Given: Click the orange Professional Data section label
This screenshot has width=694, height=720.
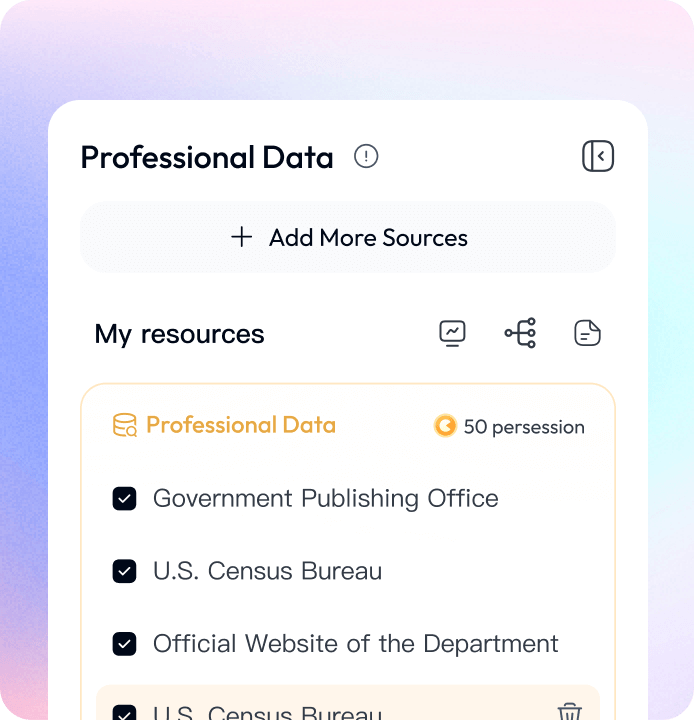Looking at the screenshot, I should pyautogui.click(x=241, y=425).
